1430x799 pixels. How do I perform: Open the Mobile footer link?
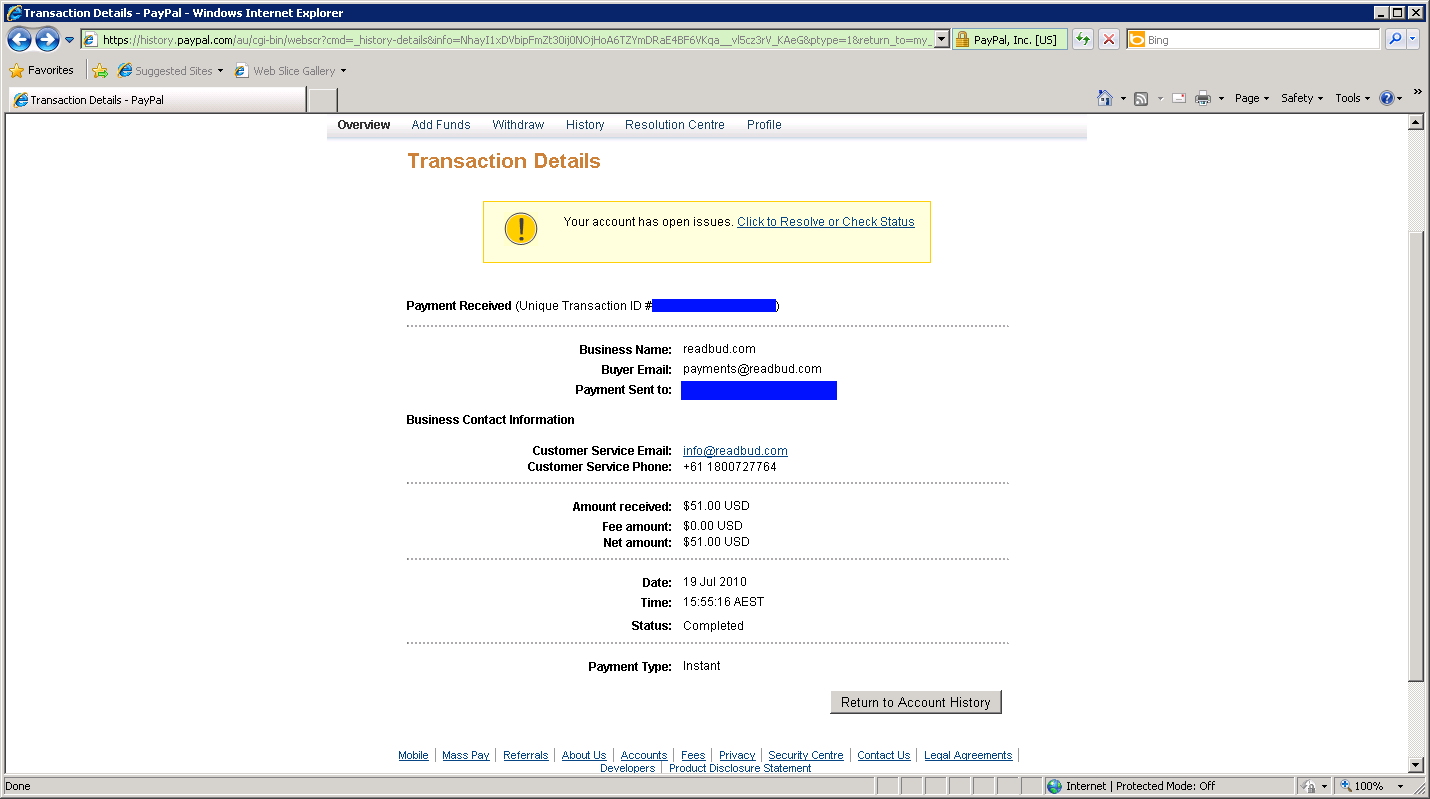(x=413, y=755)
